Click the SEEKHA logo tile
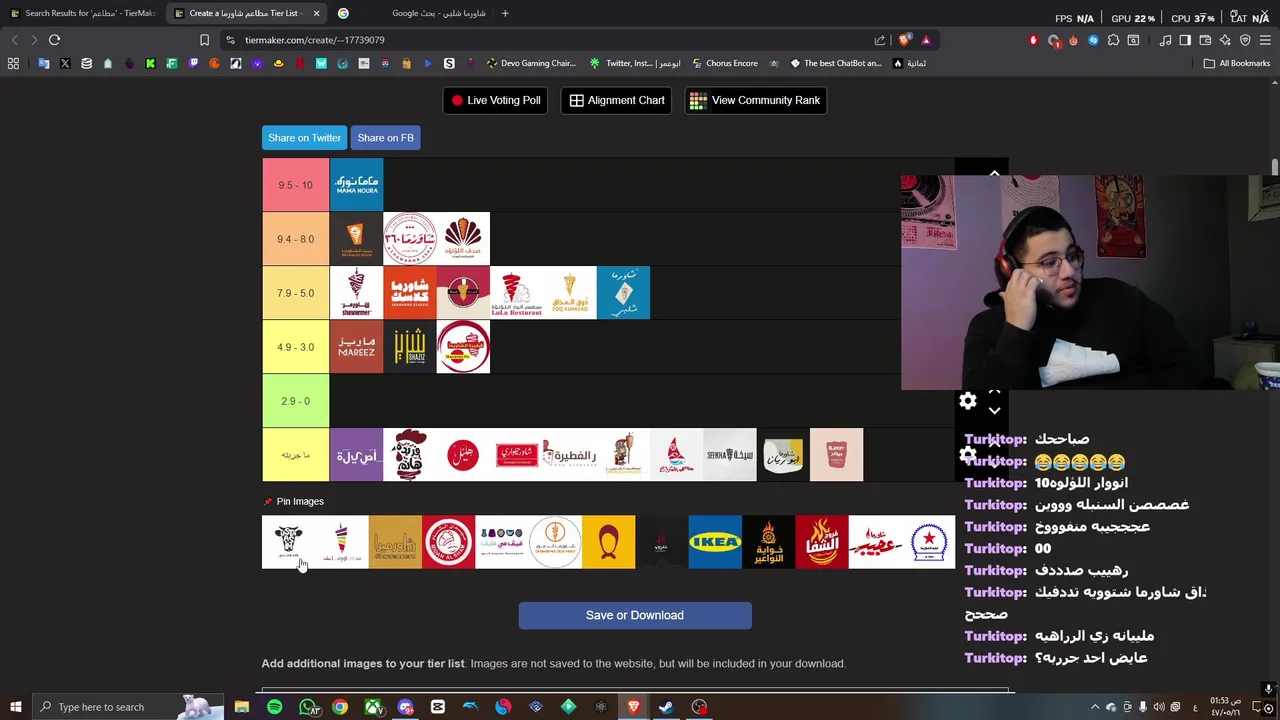The image size is (1280, 720). (x=730, y=455)
